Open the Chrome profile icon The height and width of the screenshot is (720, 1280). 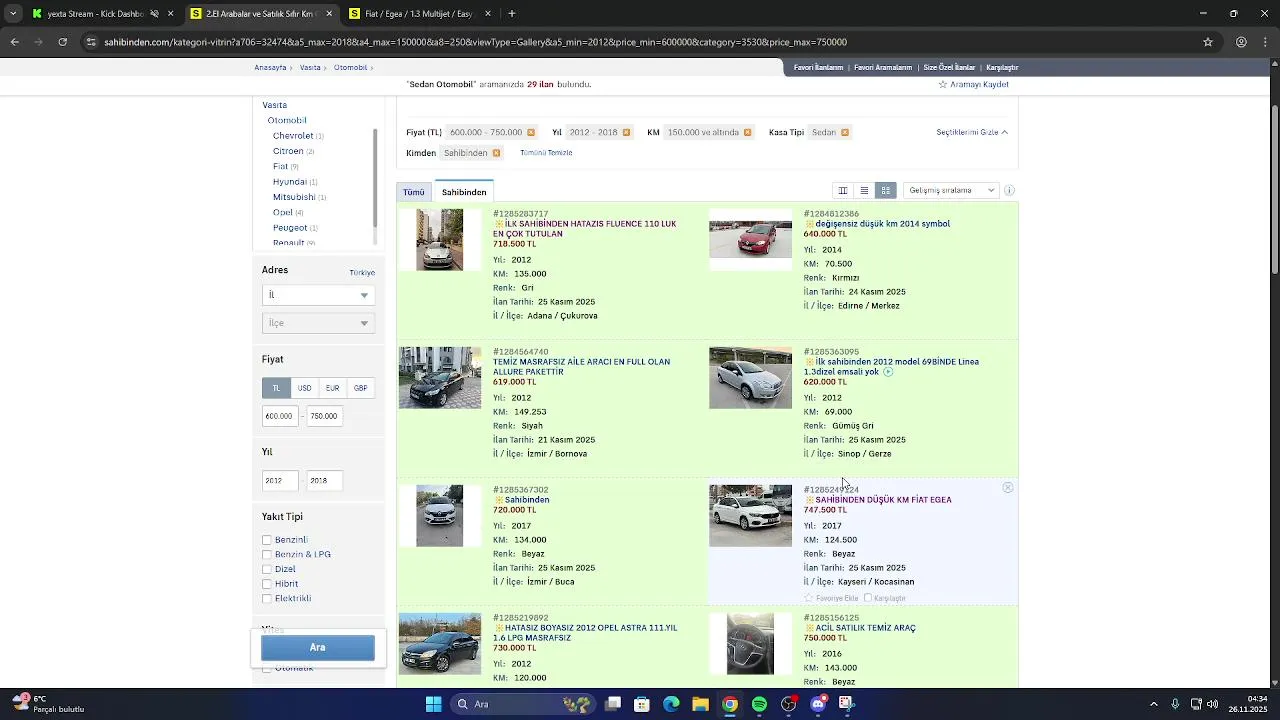(x=1241, y=42)
